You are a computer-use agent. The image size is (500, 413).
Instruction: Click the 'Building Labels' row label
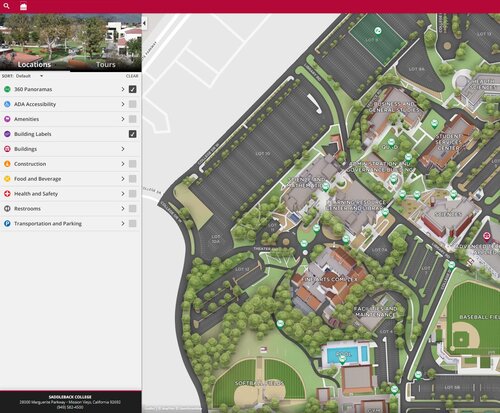point(33,134)
